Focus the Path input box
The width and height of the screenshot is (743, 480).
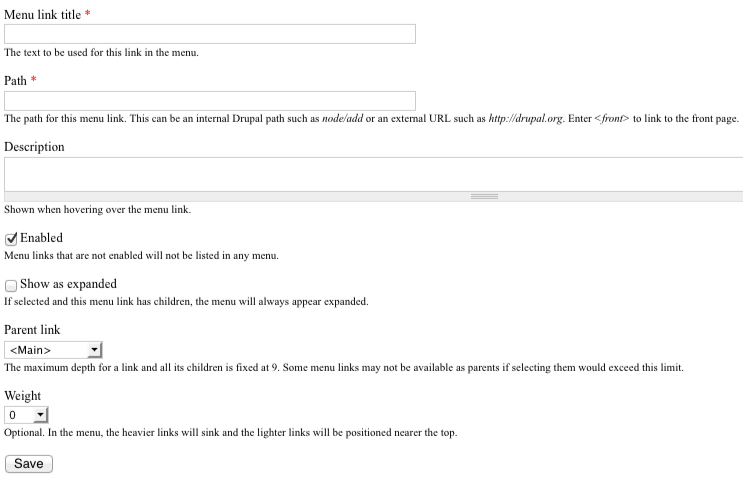tap(210, 101)
